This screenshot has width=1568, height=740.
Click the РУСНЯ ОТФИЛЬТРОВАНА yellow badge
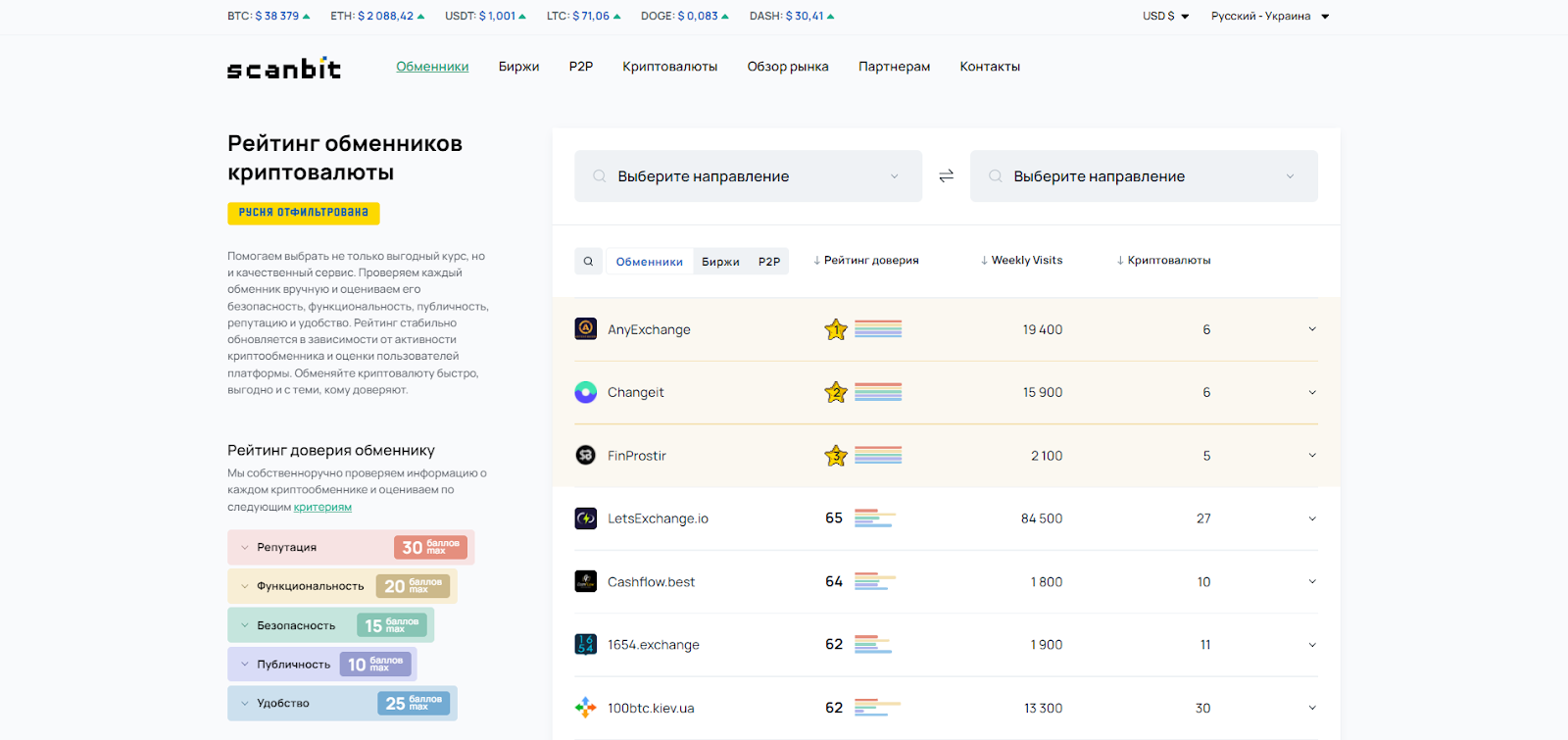point(304,213)
